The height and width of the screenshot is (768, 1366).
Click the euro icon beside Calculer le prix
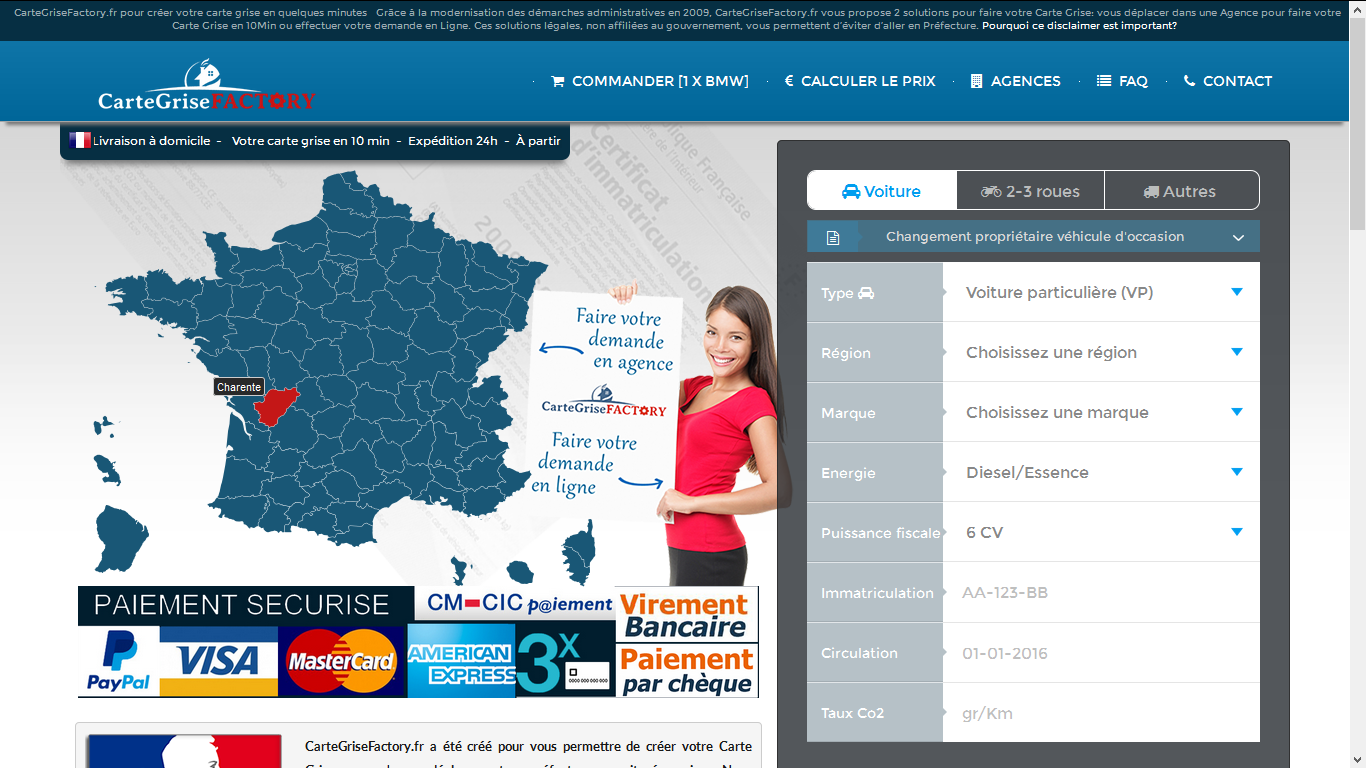789,81
